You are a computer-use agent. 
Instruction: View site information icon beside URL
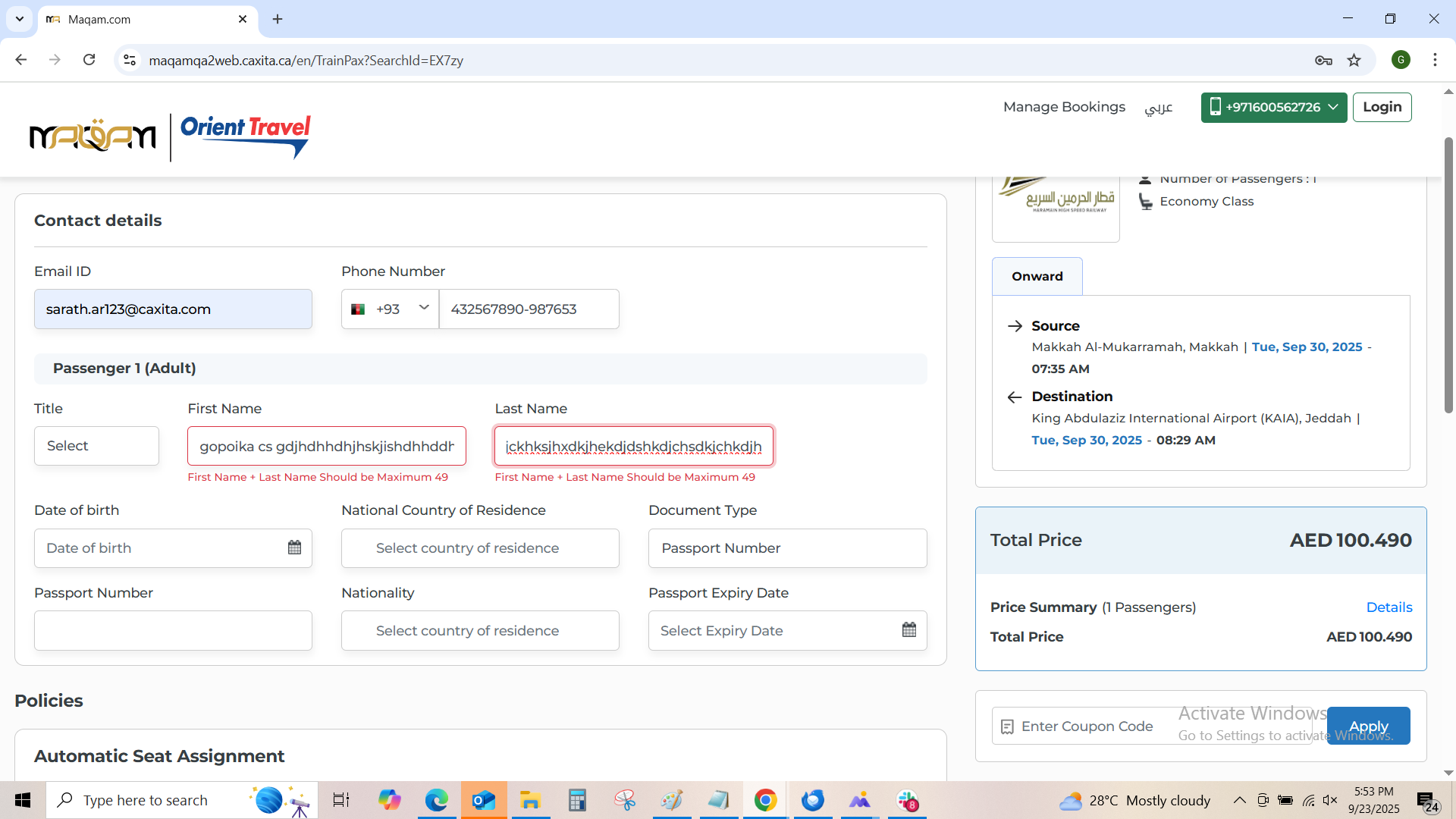[130, 60]
